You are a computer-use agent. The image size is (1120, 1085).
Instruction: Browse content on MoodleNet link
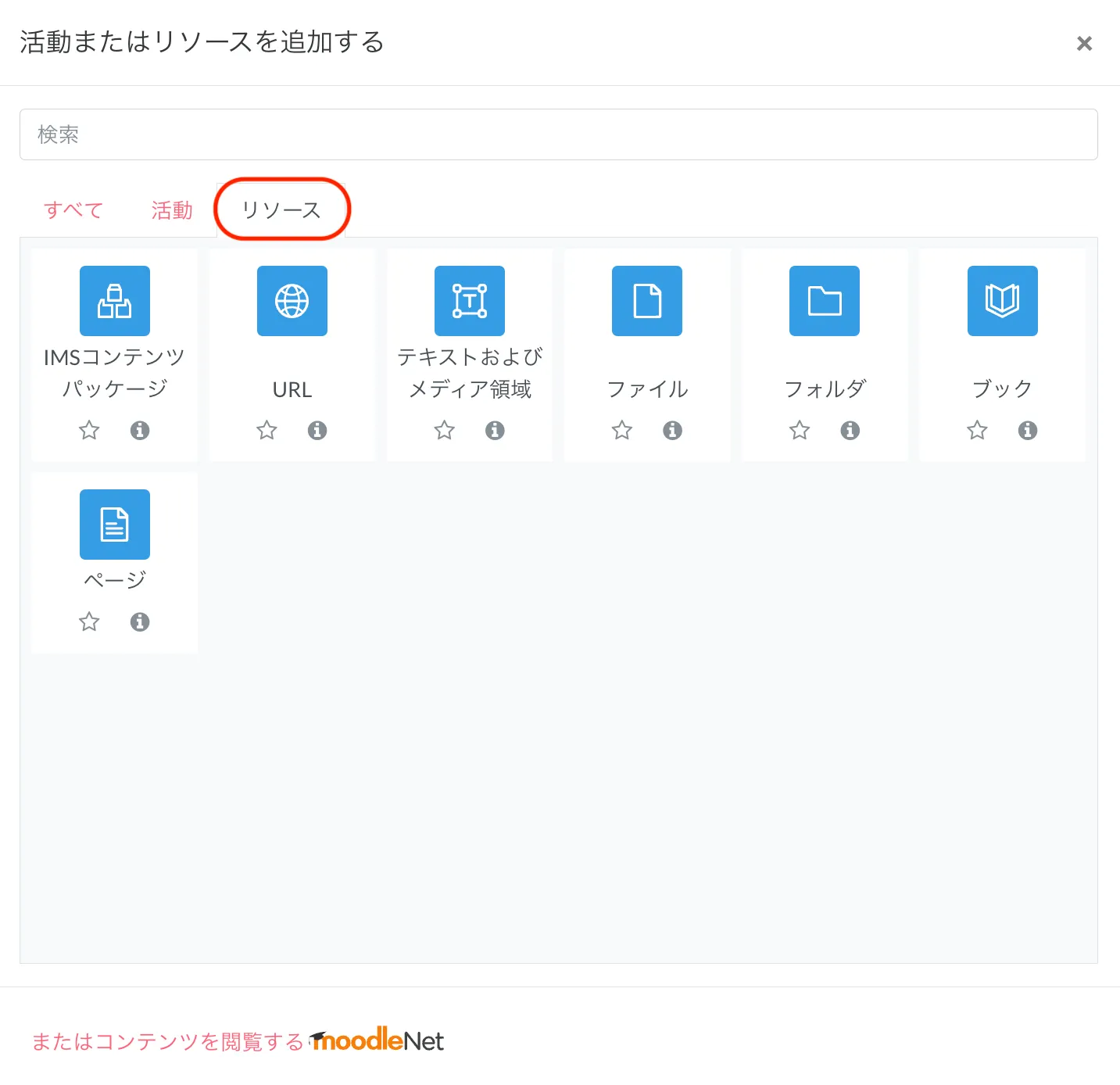tap(238, 1041)
